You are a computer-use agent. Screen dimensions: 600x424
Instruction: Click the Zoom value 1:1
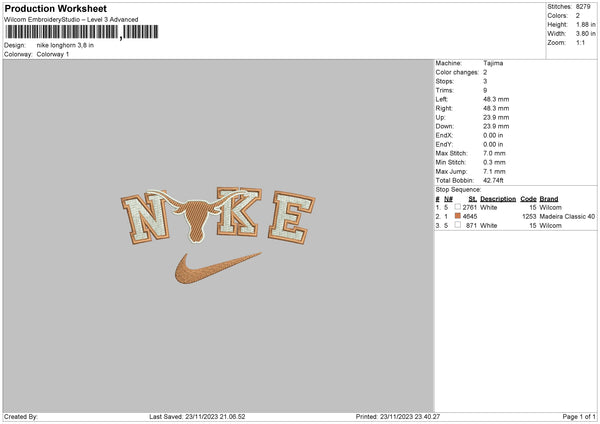coord(580,42)
